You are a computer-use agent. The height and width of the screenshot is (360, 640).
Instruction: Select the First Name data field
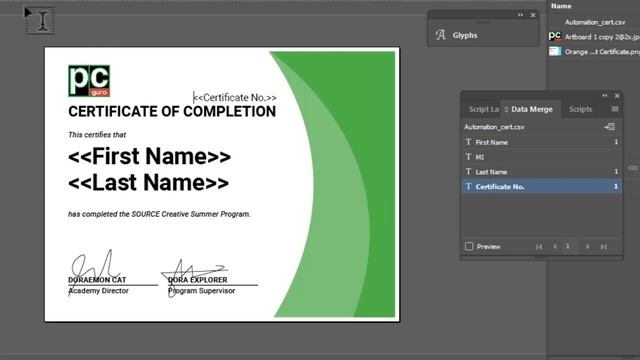point(541,142)
